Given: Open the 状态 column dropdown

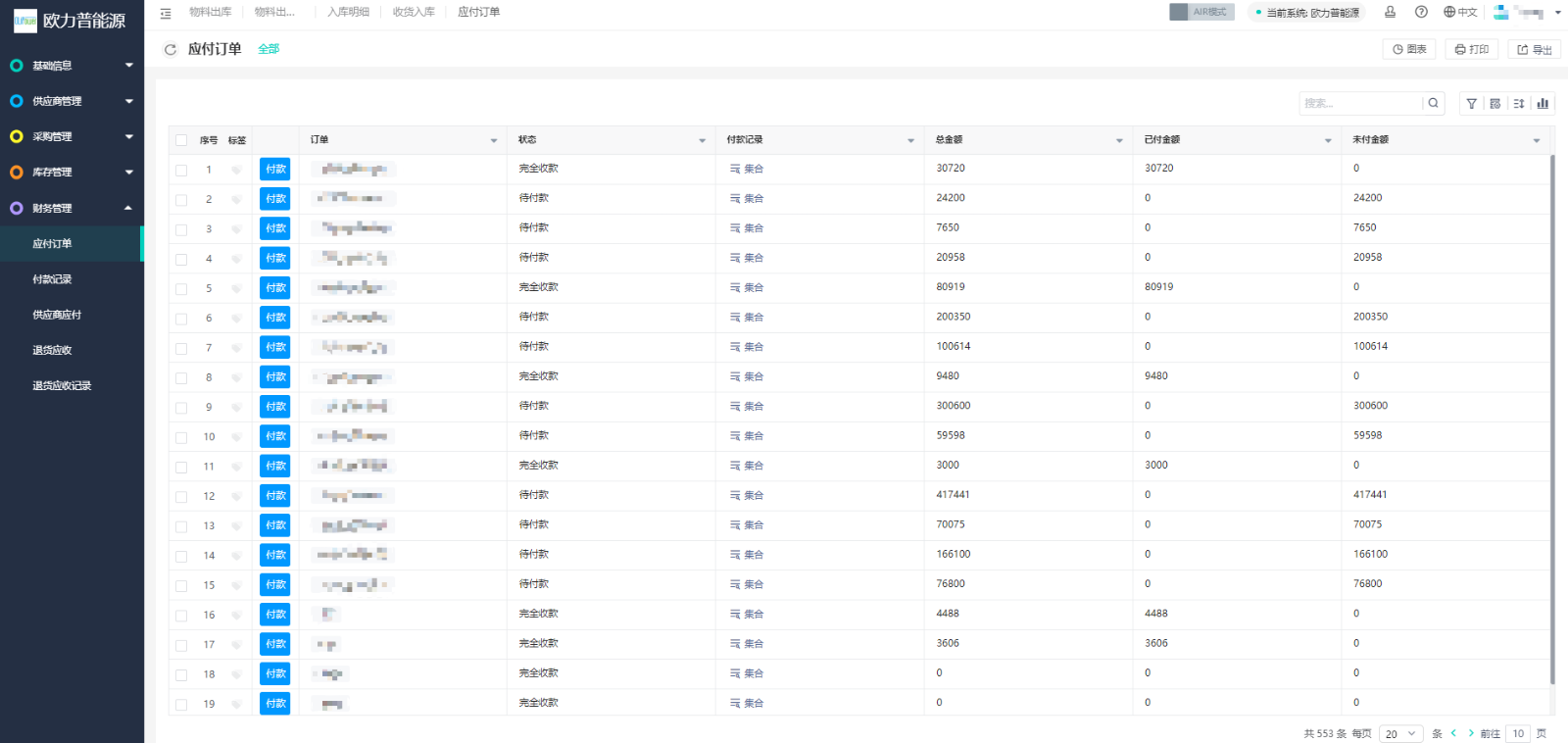Looking at the screenshot, I should coord(702,140).
